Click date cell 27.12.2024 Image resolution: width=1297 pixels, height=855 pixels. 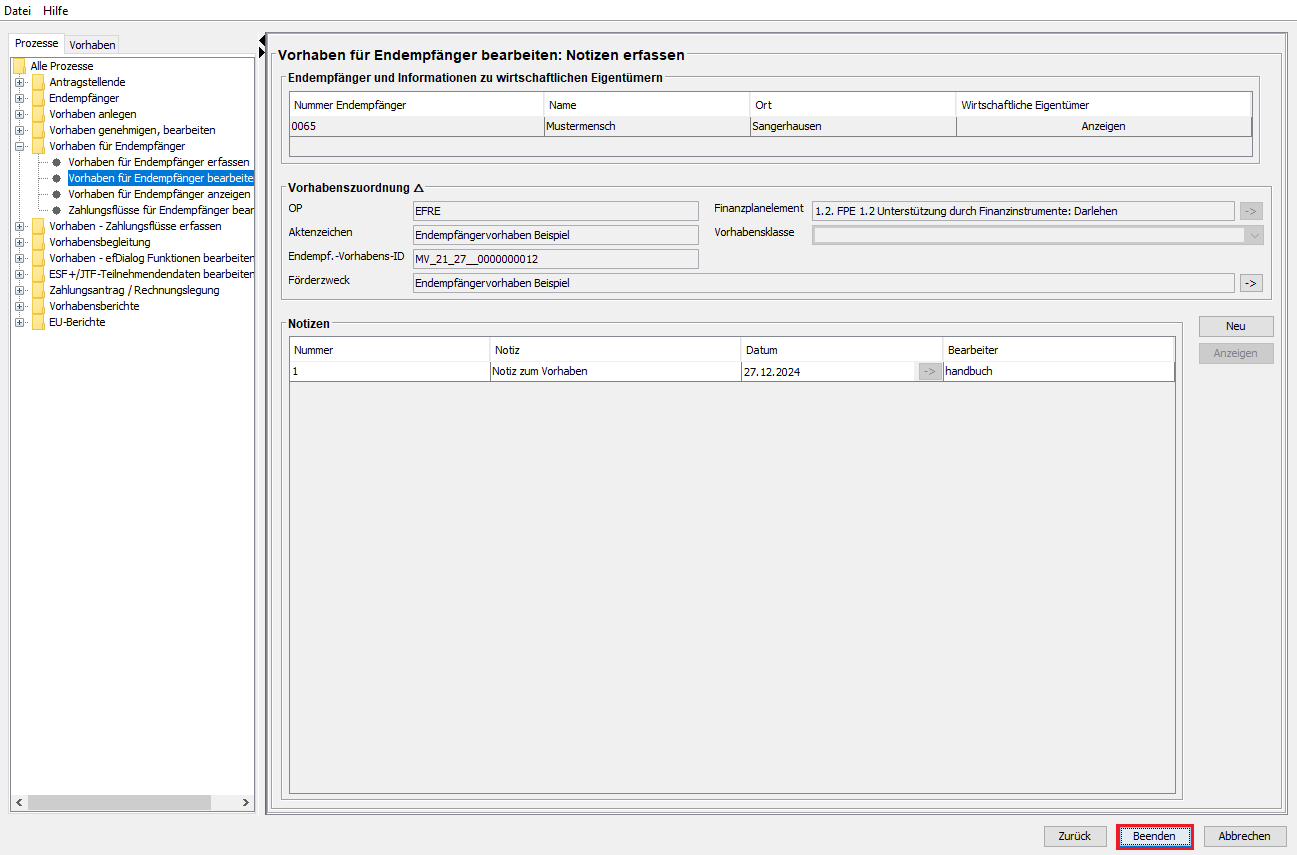tap(829, 371)
